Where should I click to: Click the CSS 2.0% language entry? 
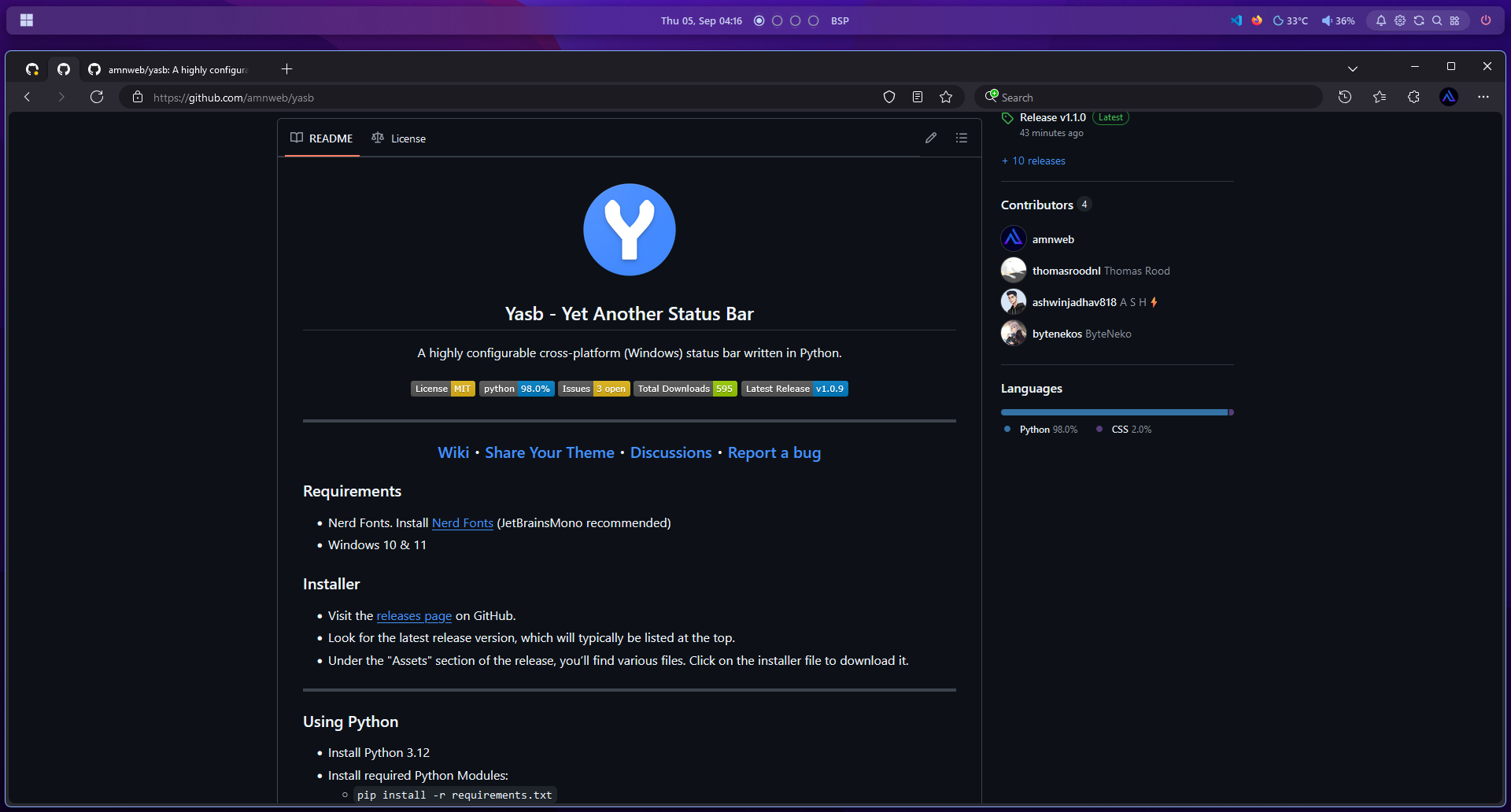pyautogui.click(x=1124, y=430)
